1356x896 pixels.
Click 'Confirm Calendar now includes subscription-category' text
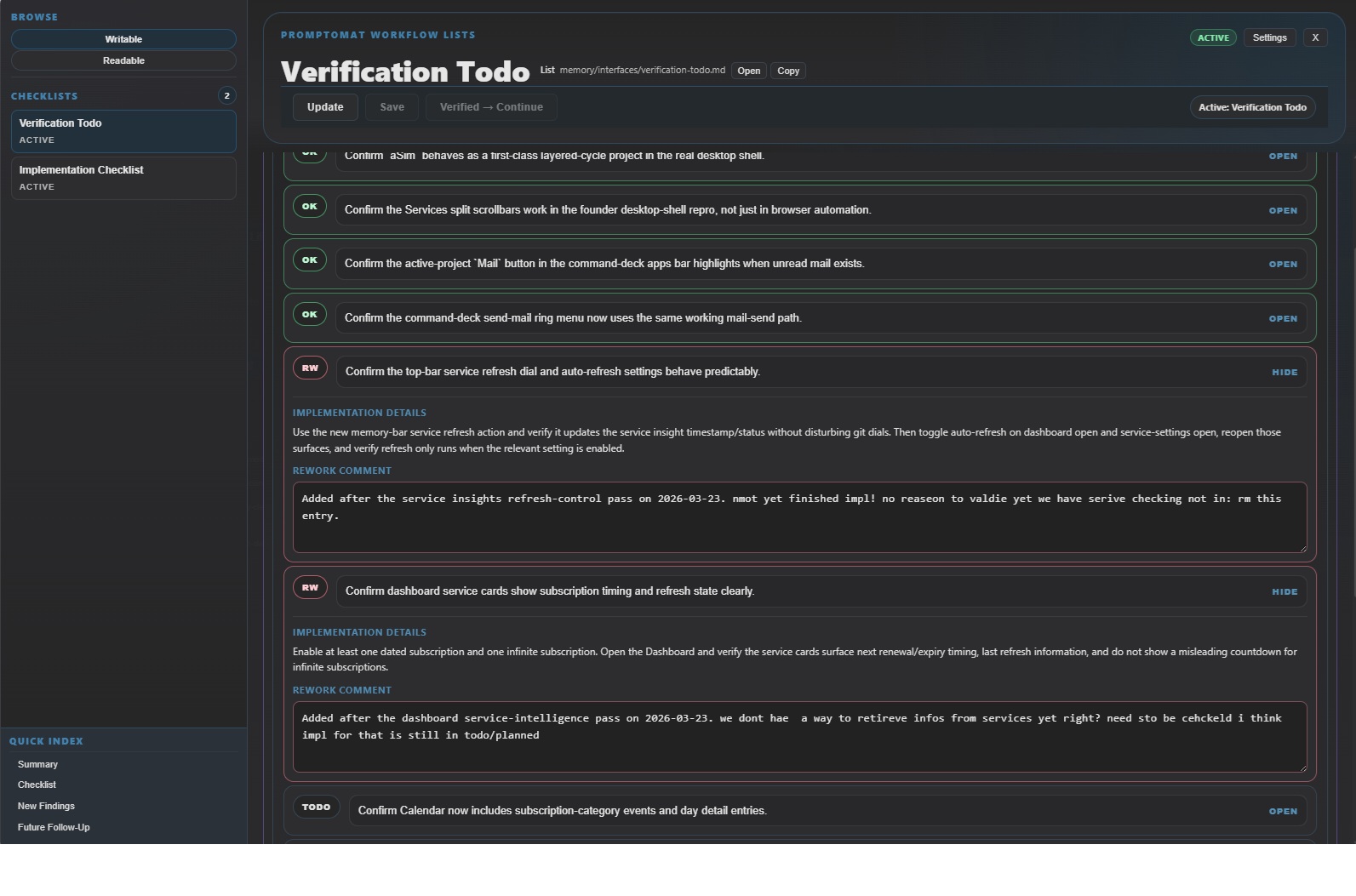(562, 811)
